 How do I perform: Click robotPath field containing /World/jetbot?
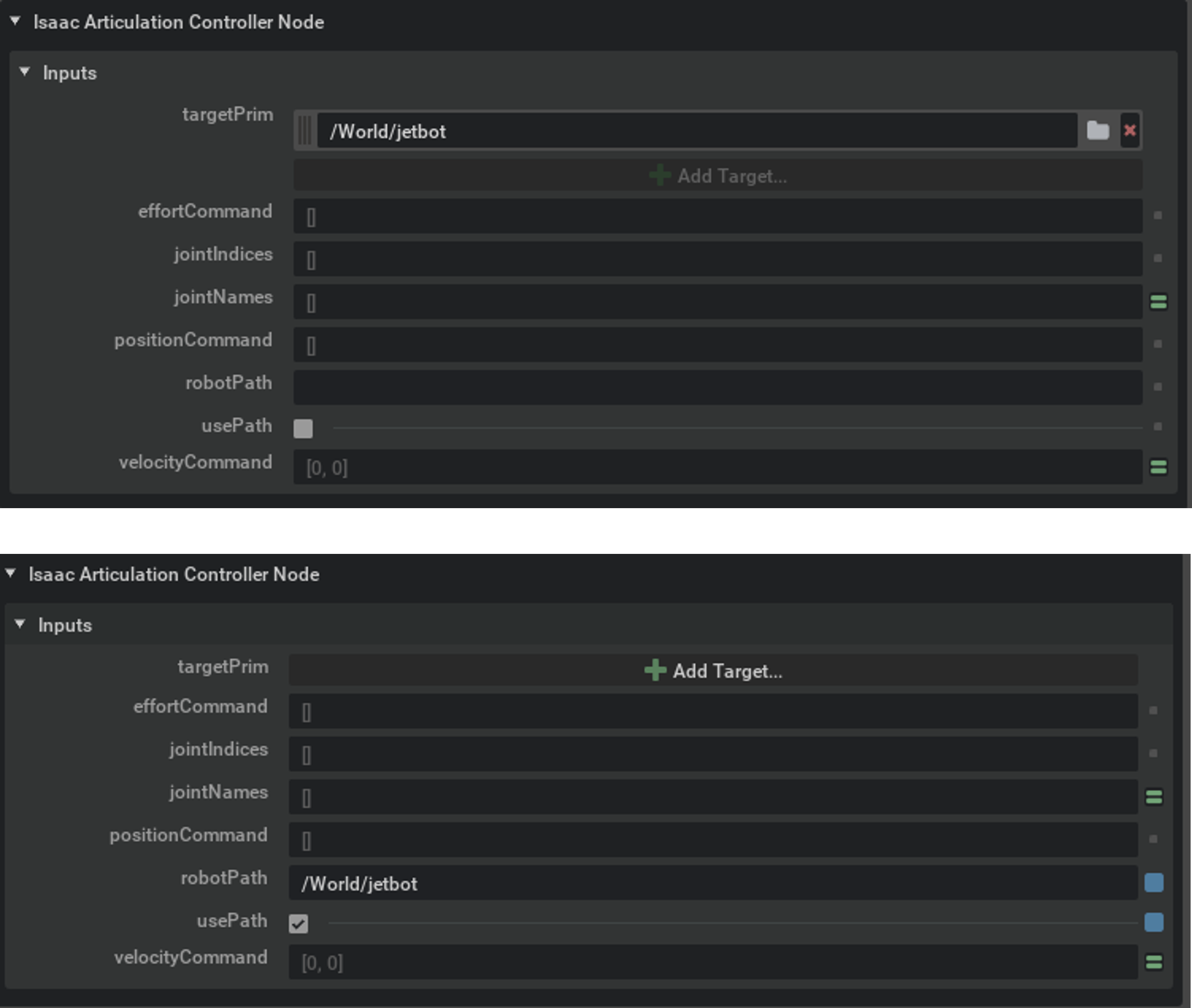tap(713, 882)
